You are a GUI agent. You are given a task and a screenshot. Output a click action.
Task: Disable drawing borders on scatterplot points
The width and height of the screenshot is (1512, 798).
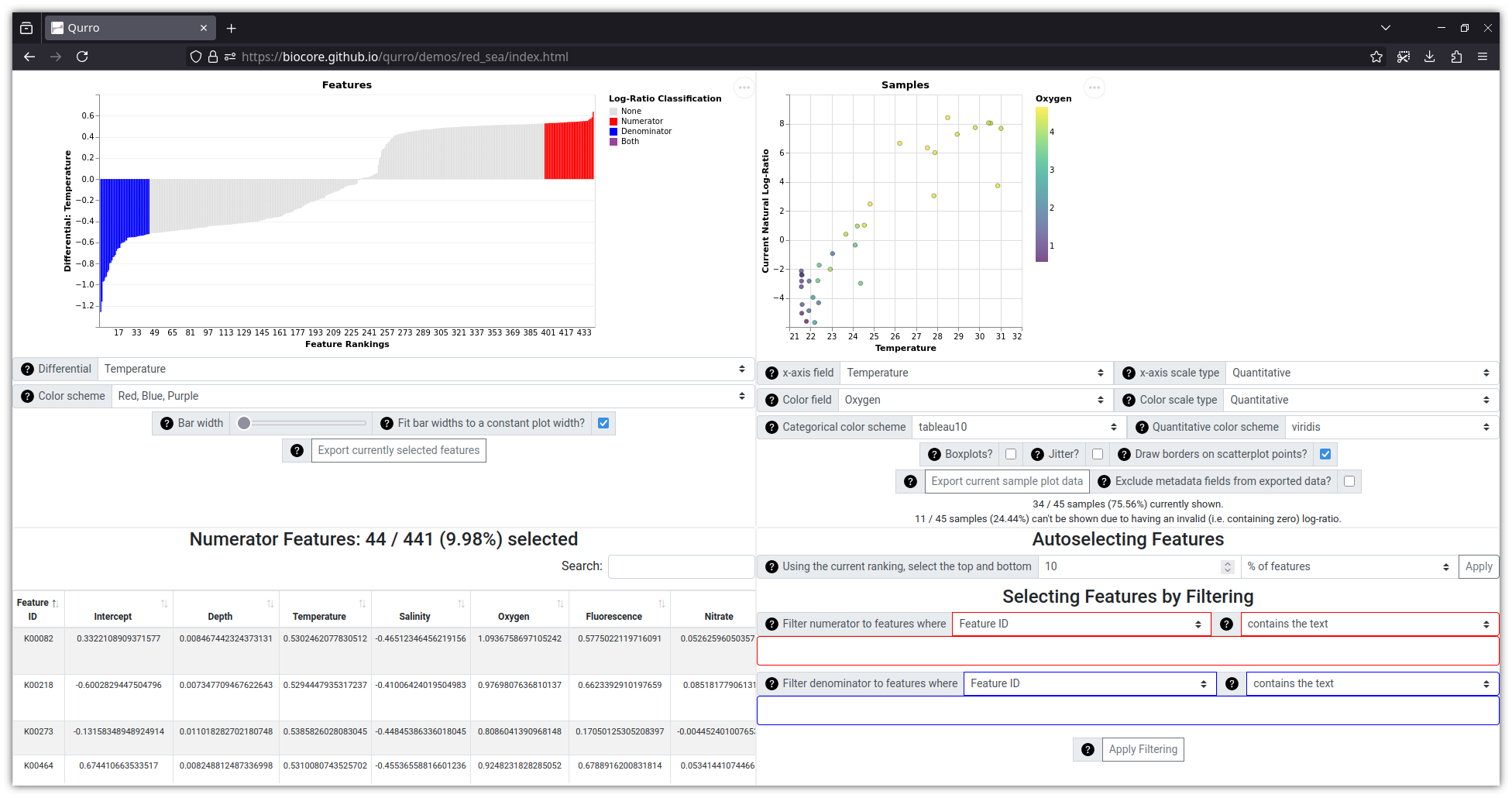pyautogui.click(x=1325, y=454)
